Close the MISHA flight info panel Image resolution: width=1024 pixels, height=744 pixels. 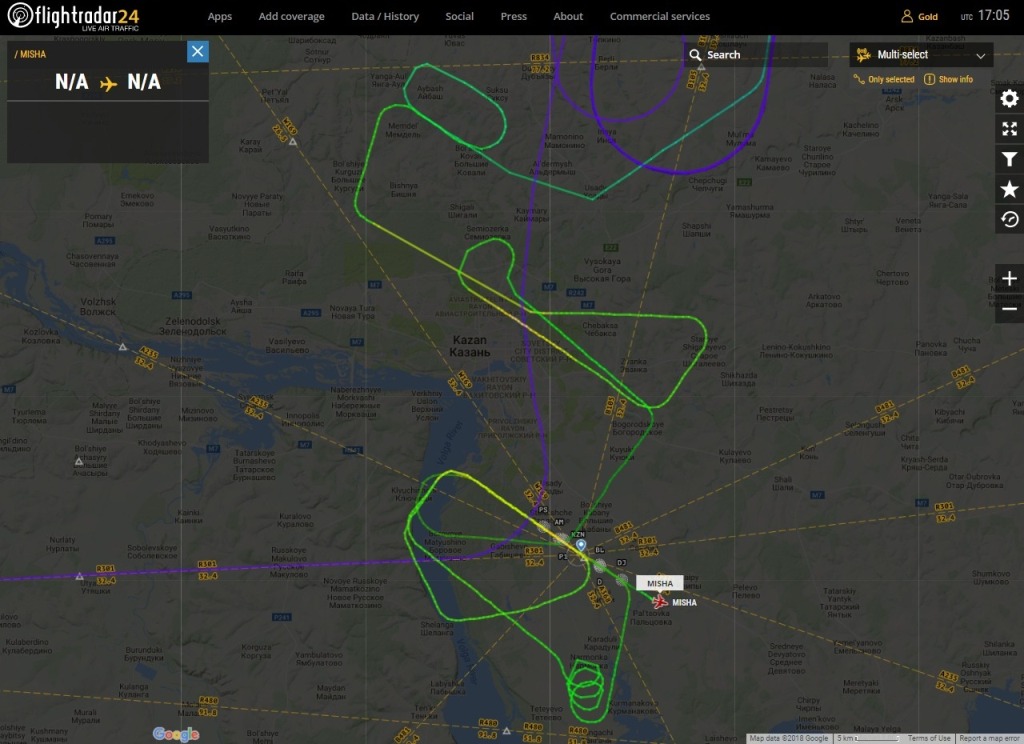pos(198,52)
